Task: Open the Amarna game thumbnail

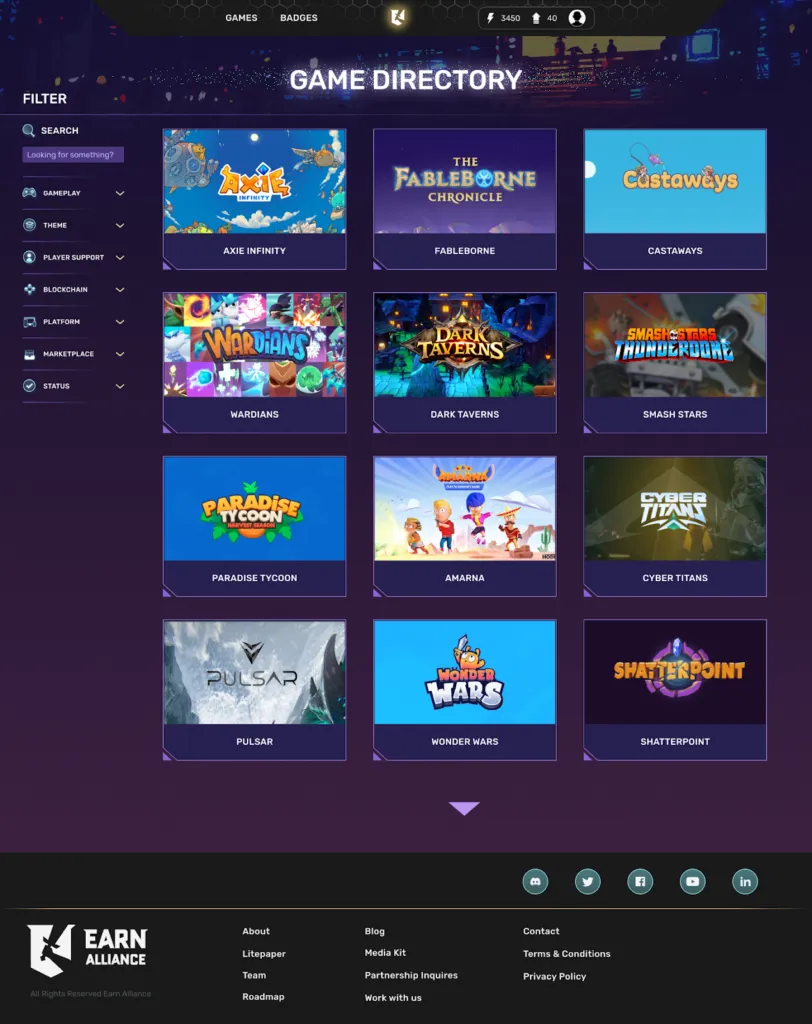Action: (x=464, y=509)
